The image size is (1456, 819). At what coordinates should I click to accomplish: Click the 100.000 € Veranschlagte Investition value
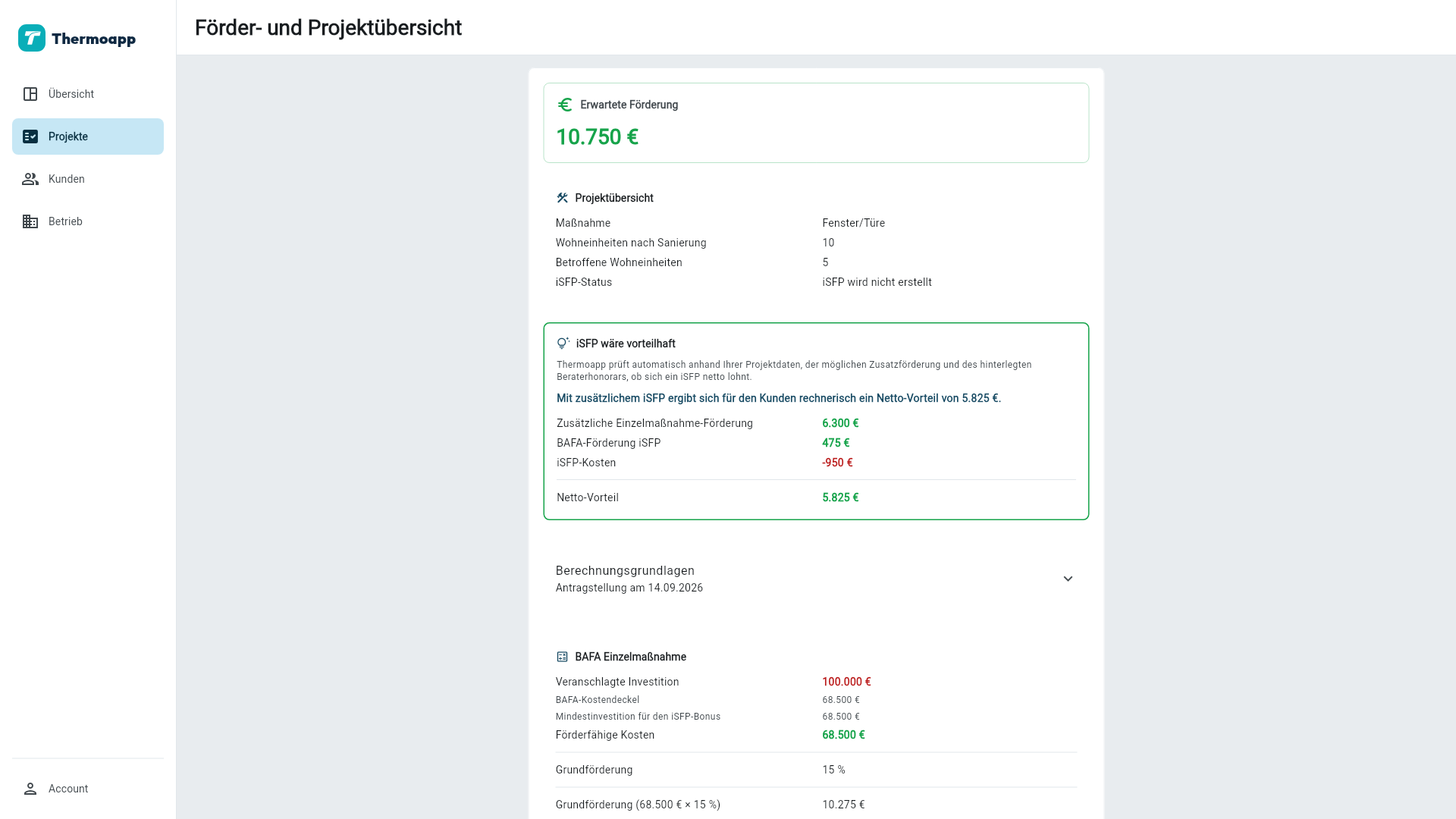pyautogui.click(x=846, y=682)
